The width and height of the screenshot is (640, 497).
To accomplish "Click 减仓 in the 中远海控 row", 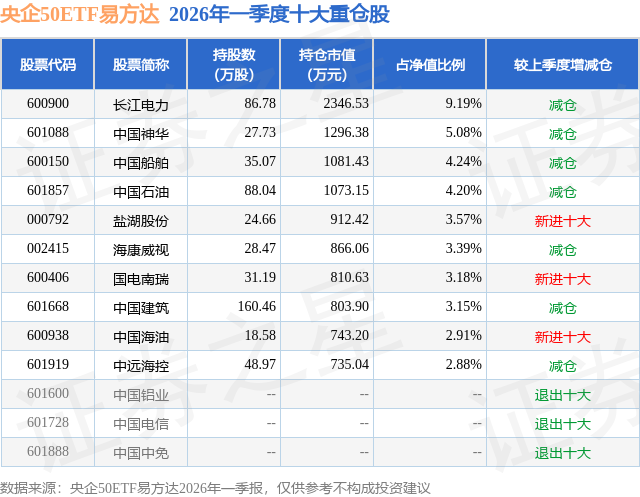I will pos(563,366).
